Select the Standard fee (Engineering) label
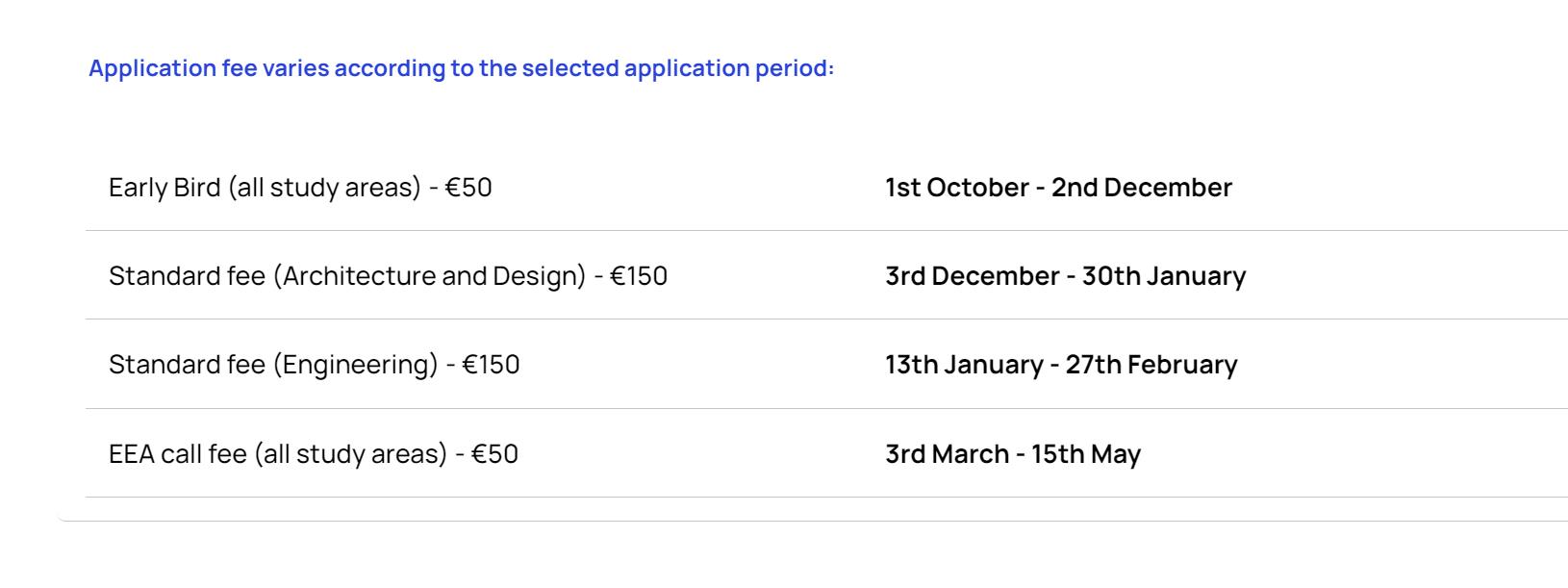 click(x=314, y=365)
